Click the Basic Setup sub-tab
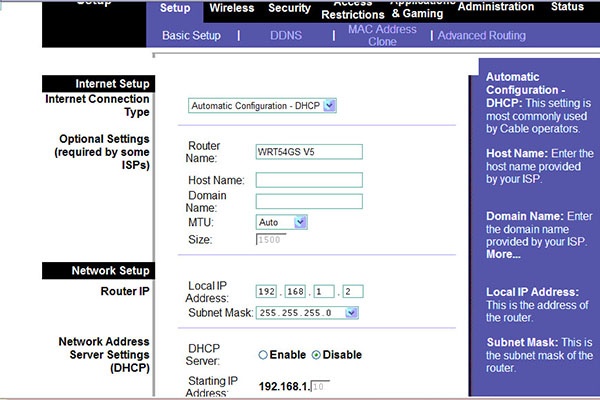This screenshot has width=600, height=400. [x=191, y=36]
